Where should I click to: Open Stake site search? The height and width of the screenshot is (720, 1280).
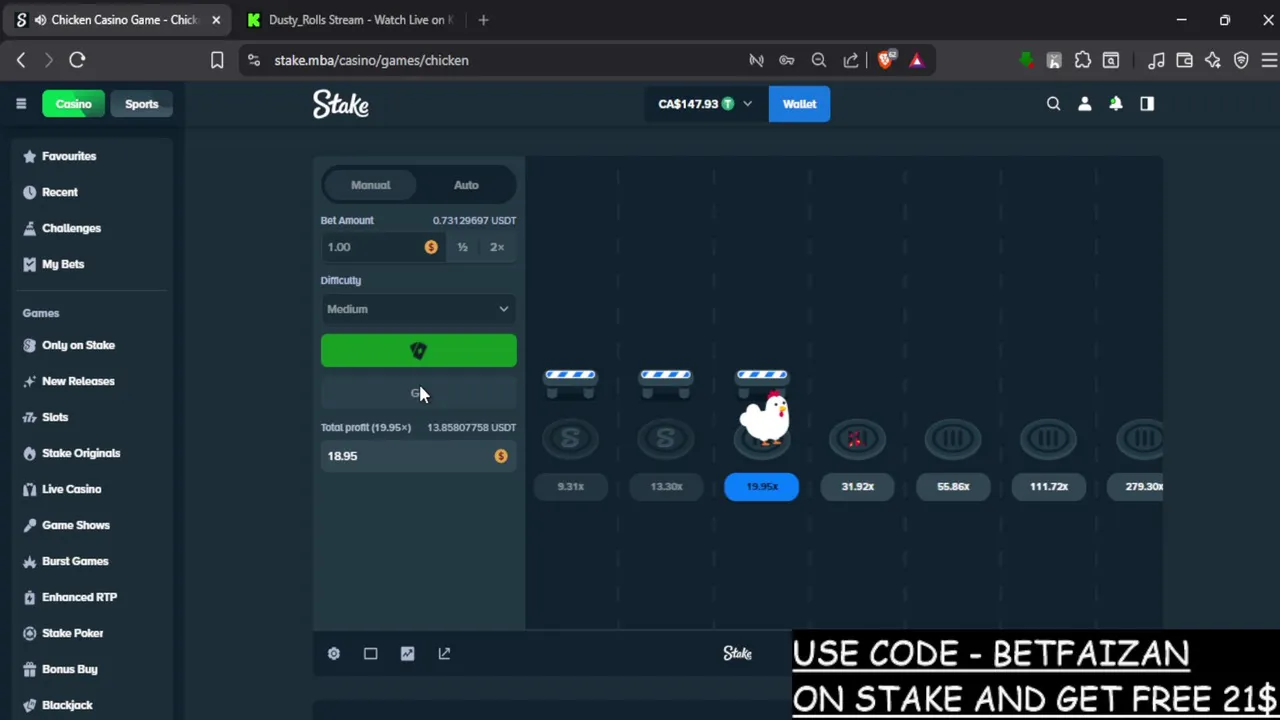click(x=1053, y=104)
